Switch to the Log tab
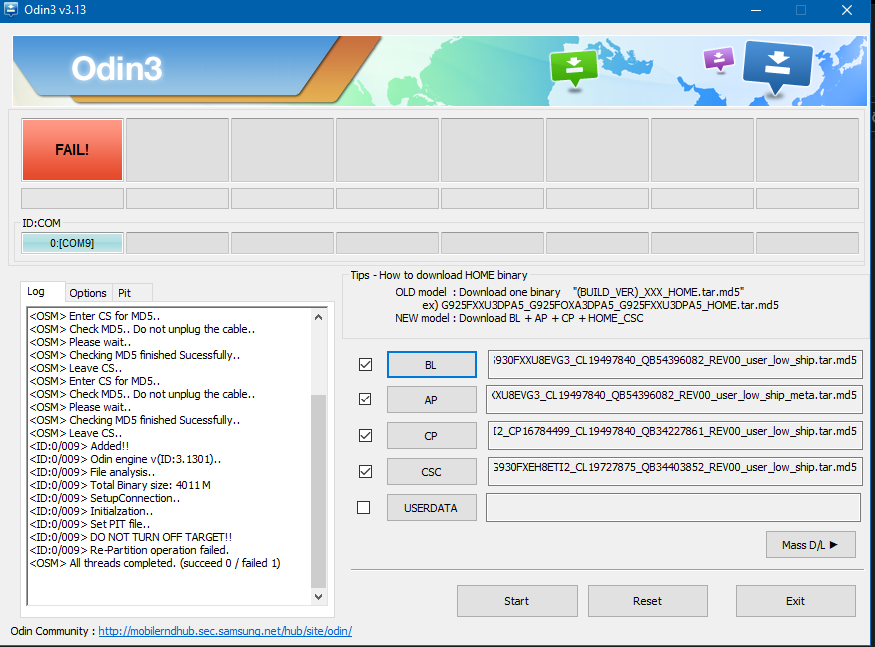The width and height of the screenshot is (875, 647). coord(36,291)
